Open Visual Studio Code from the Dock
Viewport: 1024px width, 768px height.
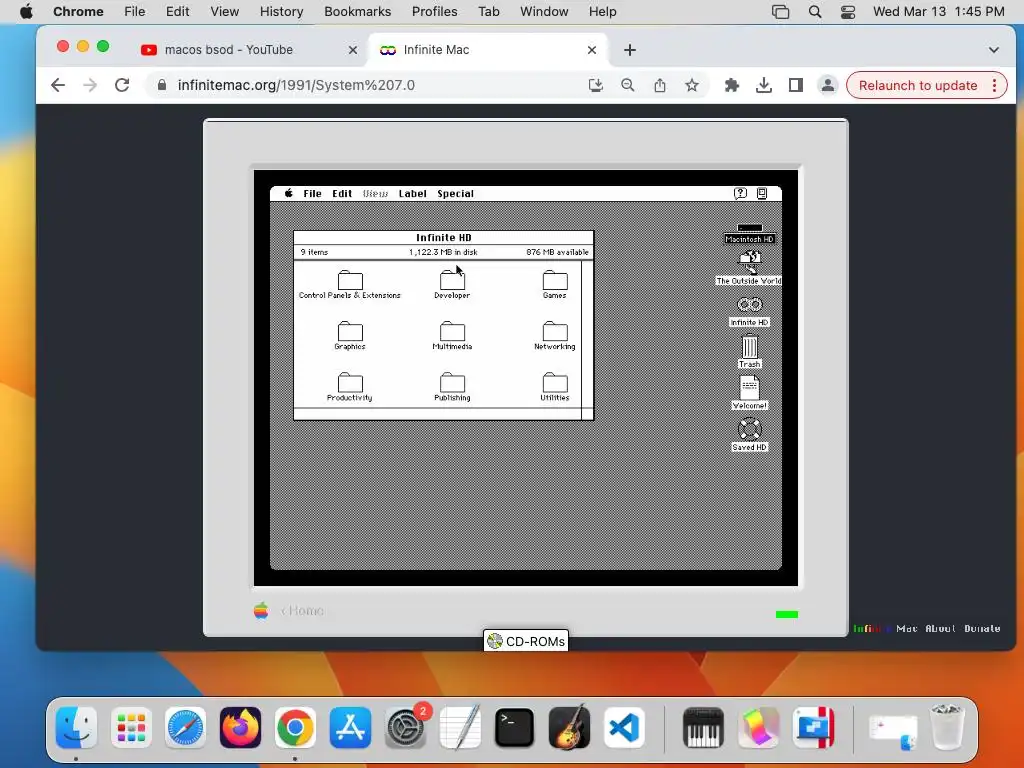(624, 728)
